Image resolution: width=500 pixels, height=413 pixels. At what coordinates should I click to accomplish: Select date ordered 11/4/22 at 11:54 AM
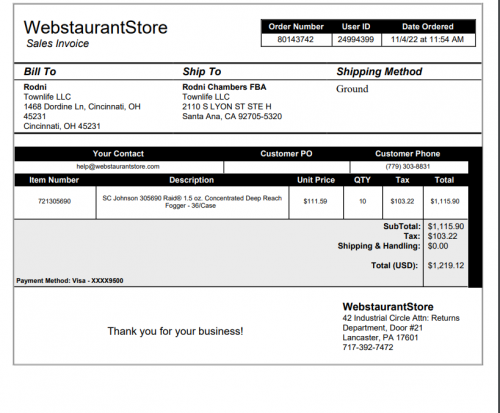point(427,39)
